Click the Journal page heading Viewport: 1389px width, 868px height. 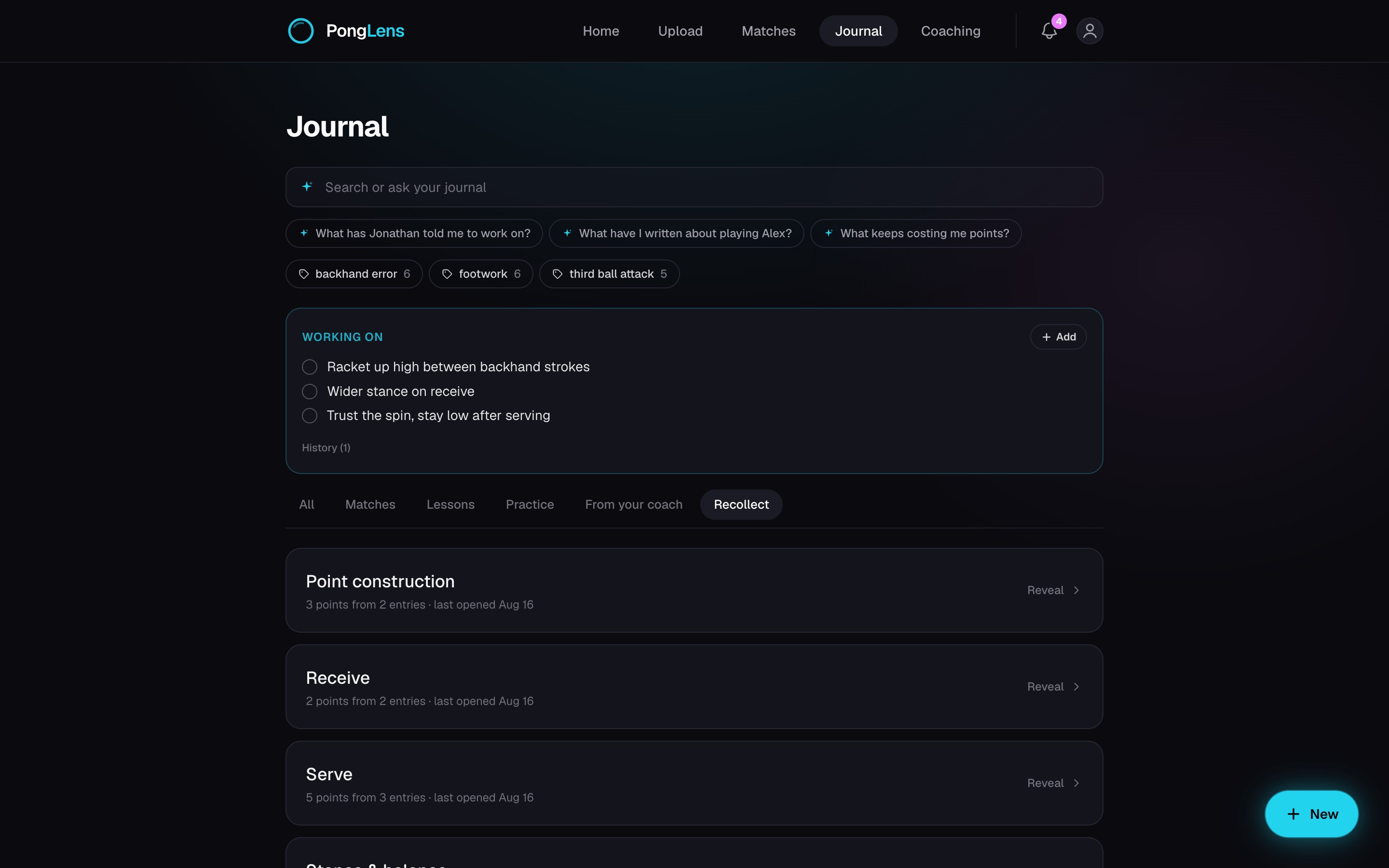pos(338,126)
